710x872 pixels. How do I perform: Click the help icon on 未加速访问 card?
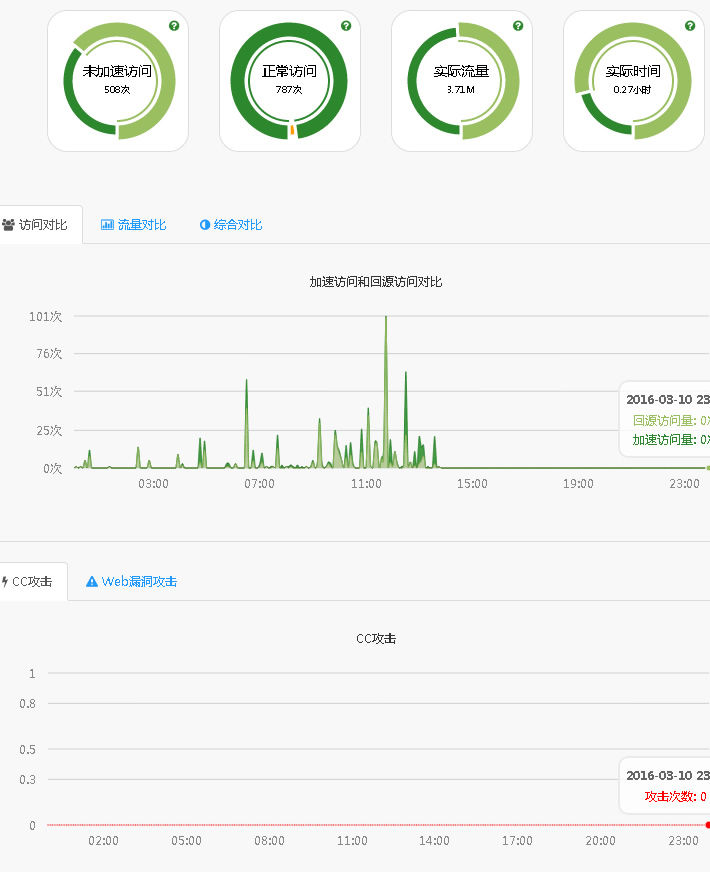tap(174, 26)
